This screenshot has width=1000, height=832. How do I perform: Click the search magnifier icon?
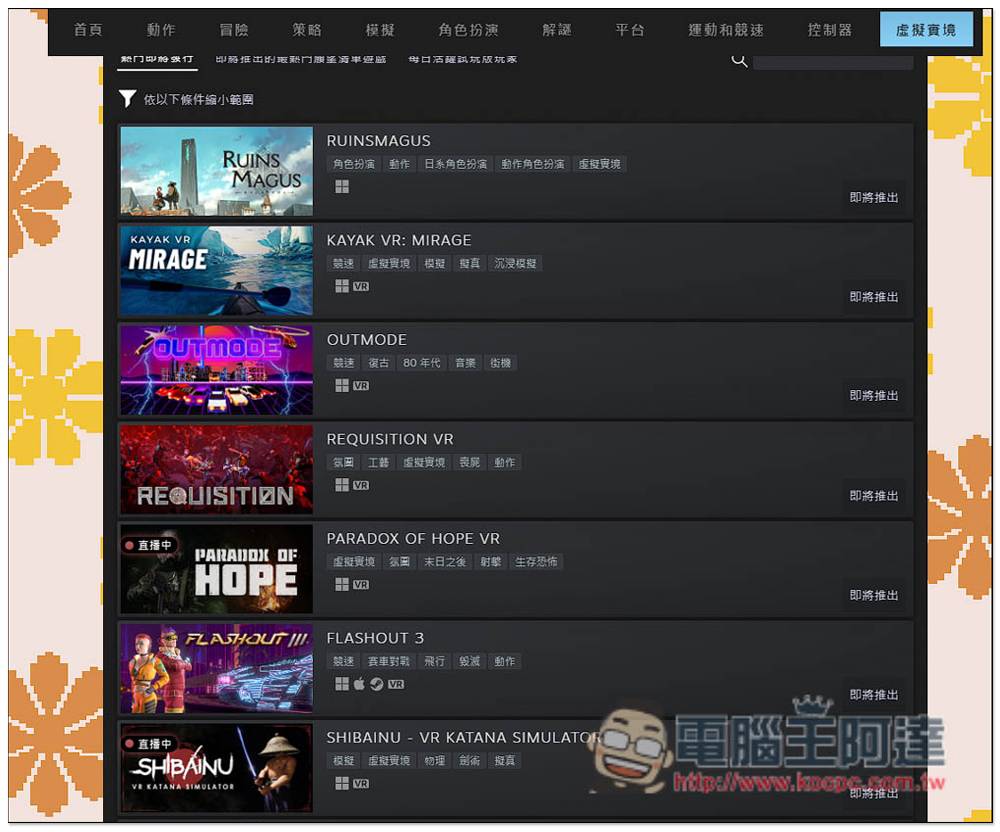tap(739, 60)
